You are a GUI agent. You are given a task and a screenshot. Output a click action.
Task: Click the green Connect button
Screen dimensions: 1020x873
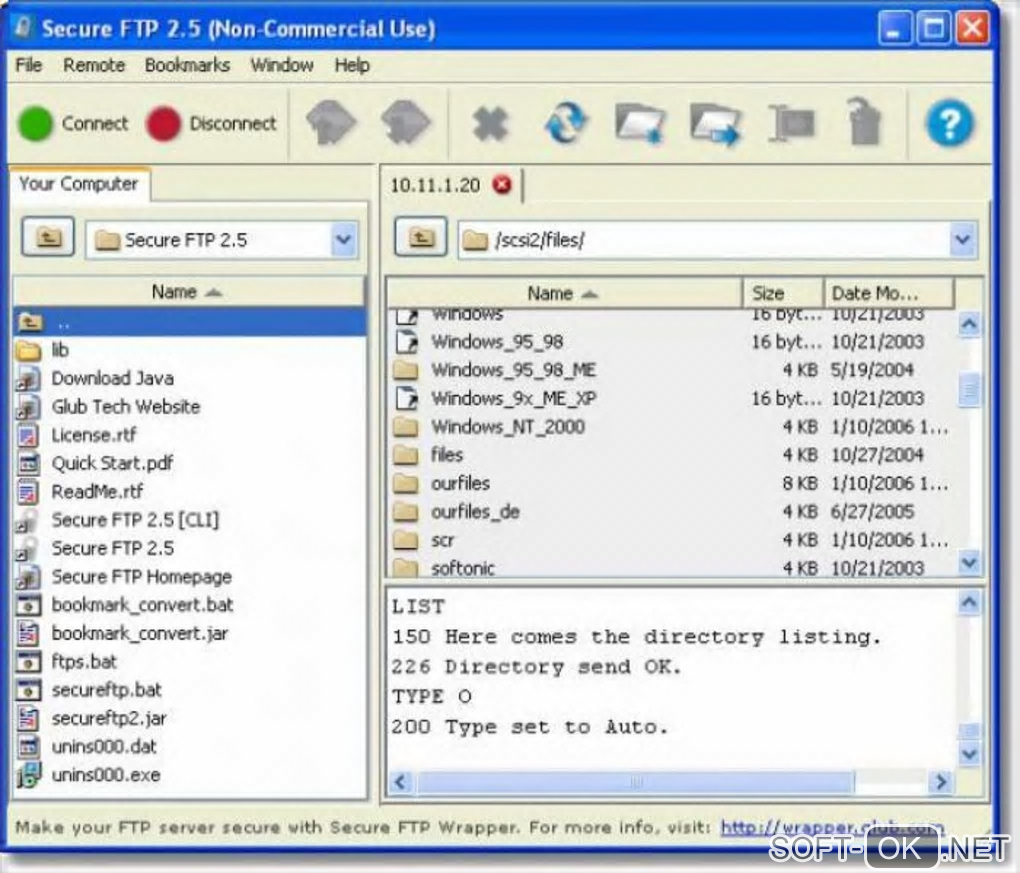point(74,124)
